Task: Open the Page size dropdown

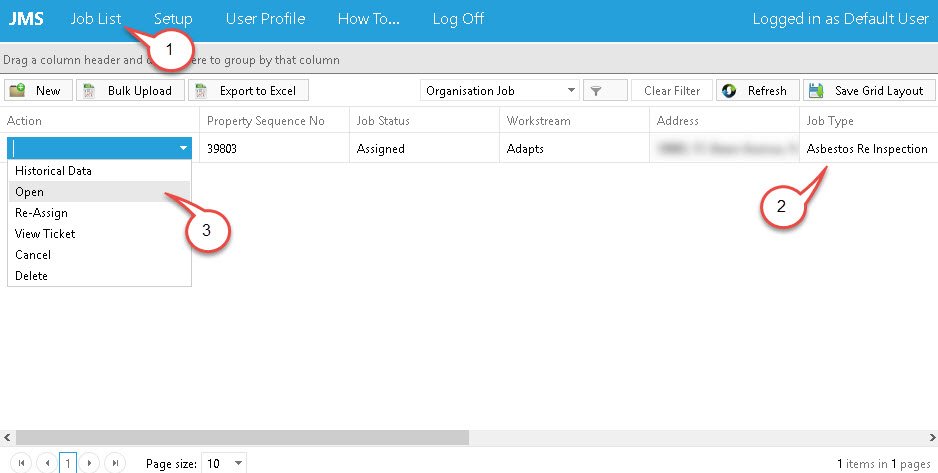Action: (x=239, y=463)
